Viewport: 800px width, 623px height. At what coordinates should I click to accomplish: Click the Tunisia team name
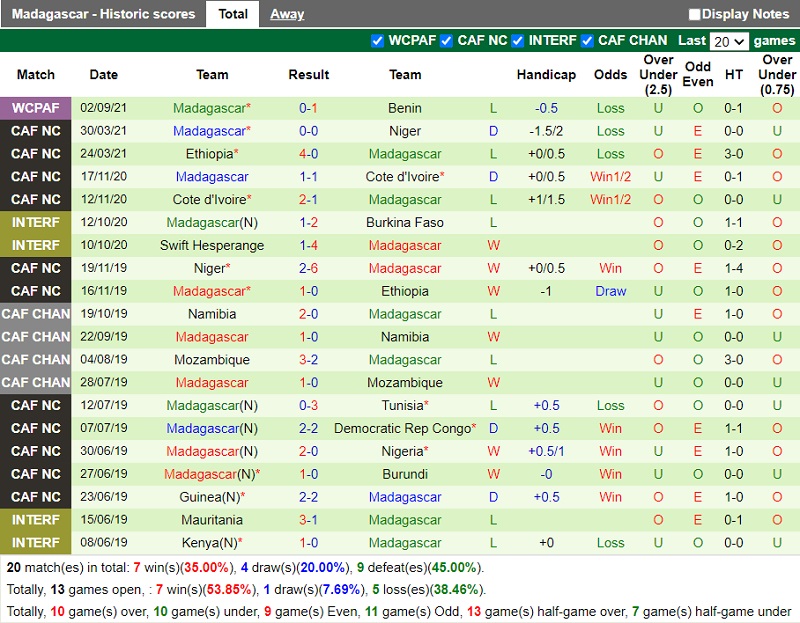click(403, 406)
